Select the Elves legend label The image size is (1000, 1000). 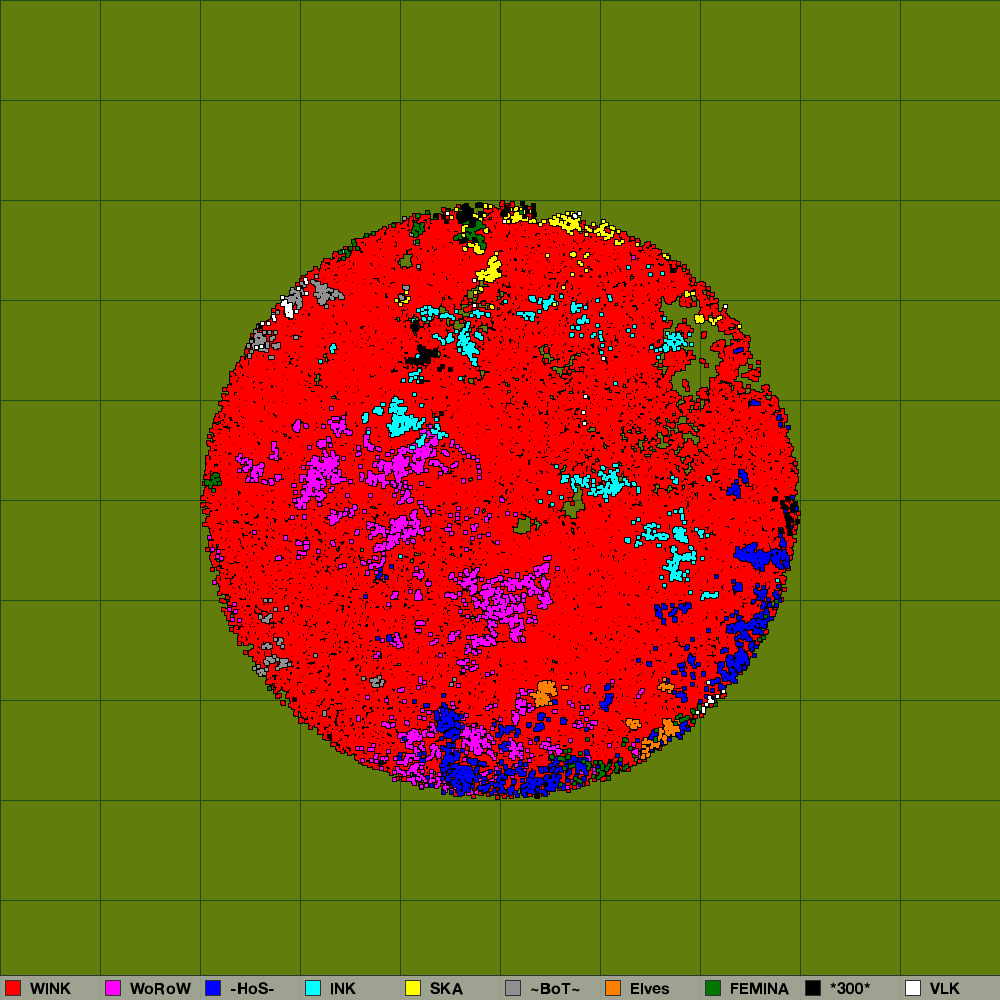pos(650,988)
